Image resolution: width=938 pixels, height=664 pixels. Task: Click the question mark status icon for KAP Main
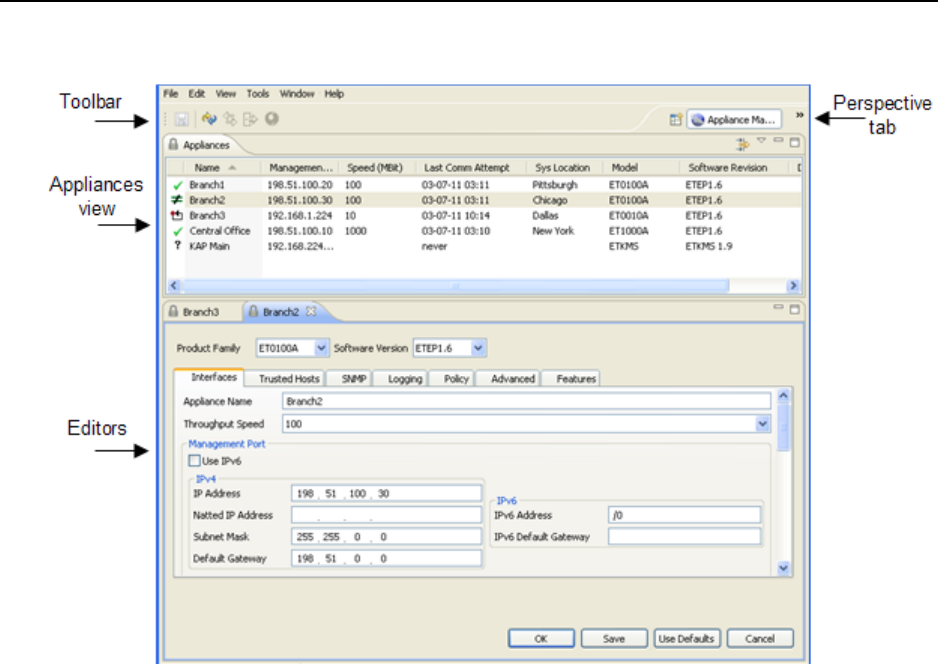coord(177,245)
